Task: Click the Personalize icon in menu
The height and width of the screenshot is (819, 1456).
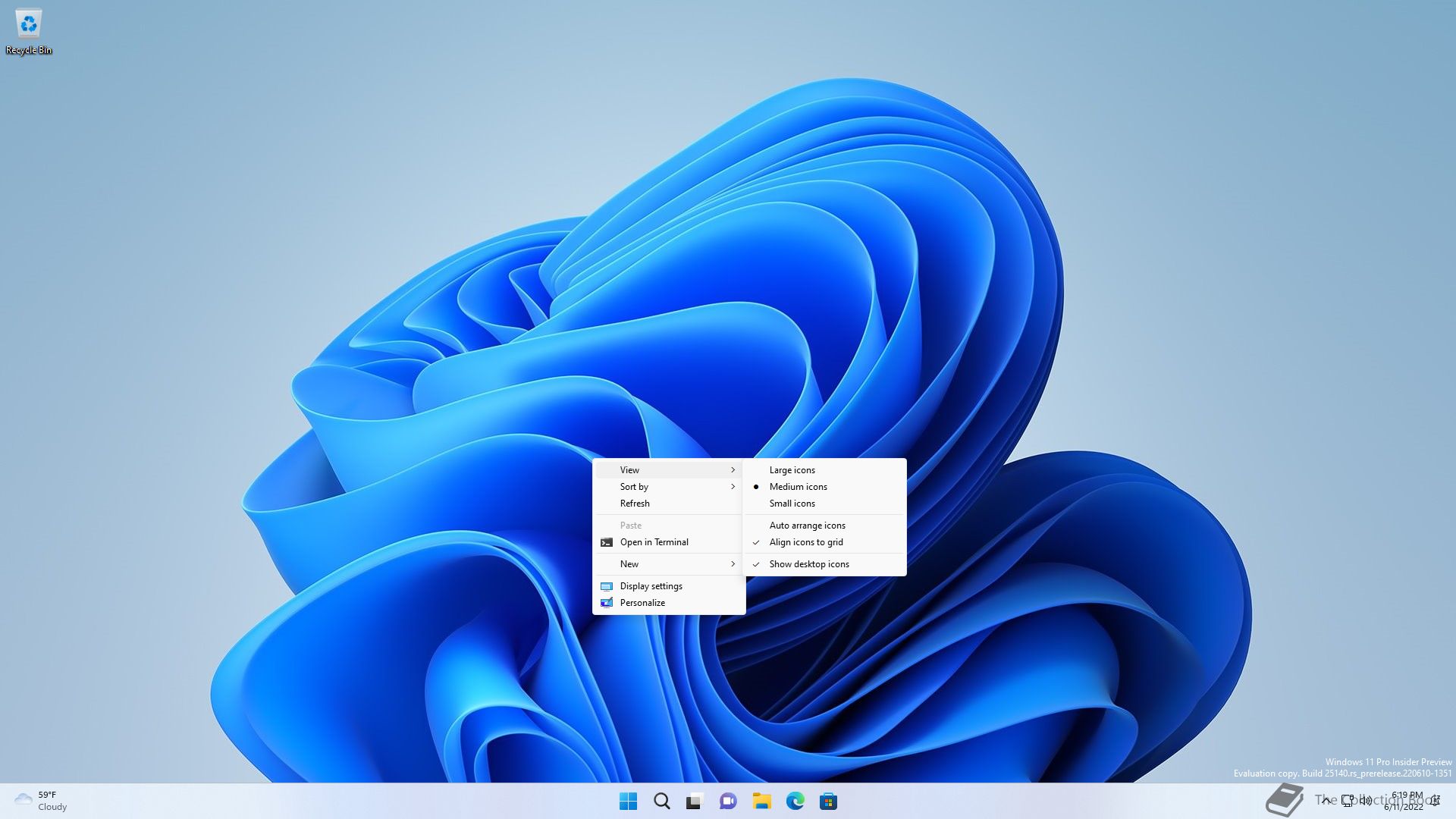Action: (607, 603)
